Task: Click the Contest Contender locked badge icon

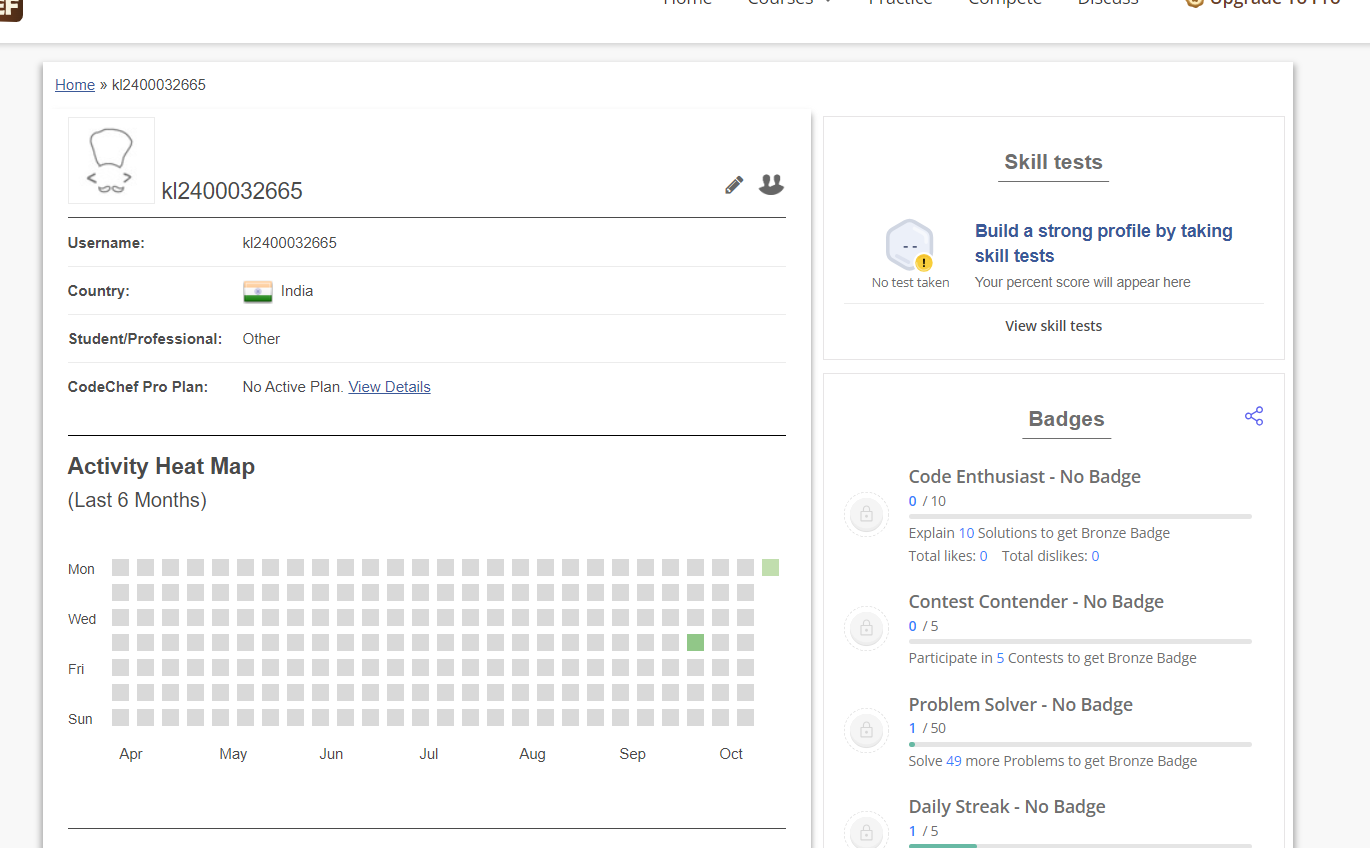Action: pyautogui.click(x=866, y=629)
